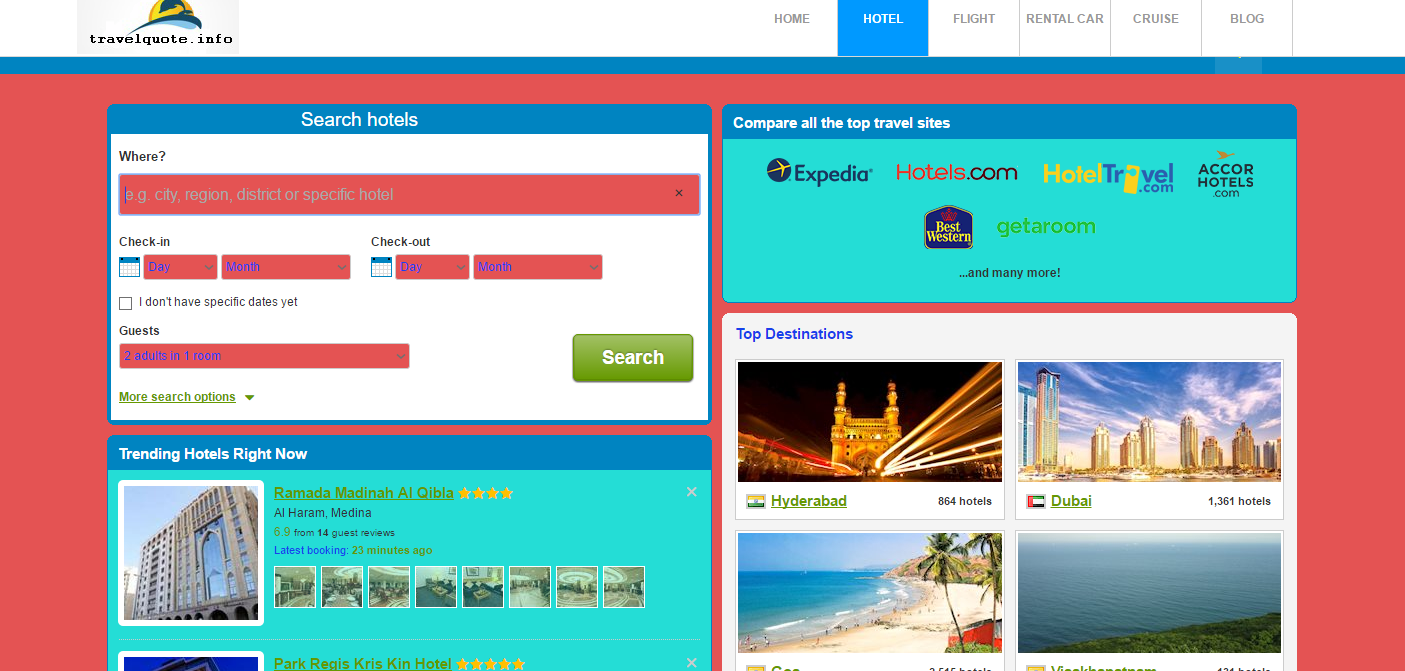
Task: Click the getaroom logo
Action: 1045,226
